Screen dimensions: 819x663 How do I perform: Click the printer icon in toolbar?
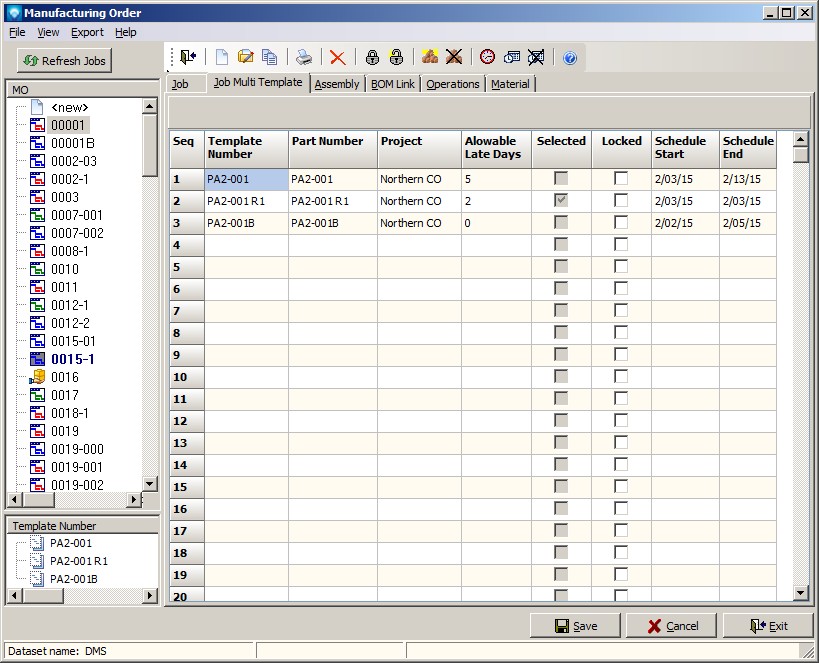pos(303,58)
